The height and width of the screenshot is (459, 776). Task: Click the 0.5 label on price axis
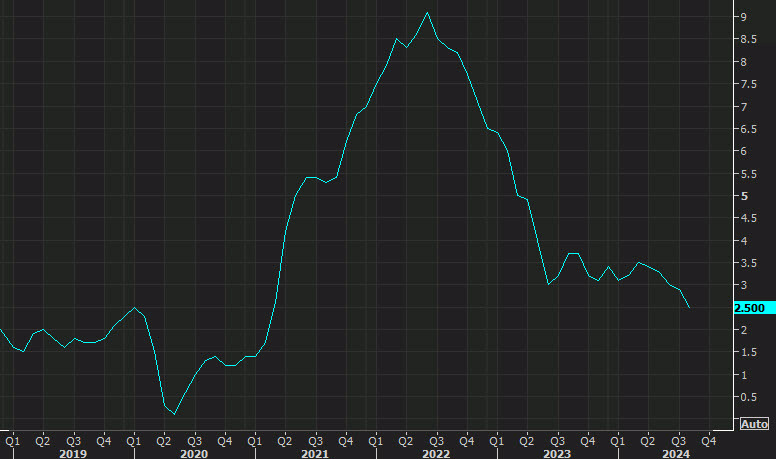click(748, 397)
